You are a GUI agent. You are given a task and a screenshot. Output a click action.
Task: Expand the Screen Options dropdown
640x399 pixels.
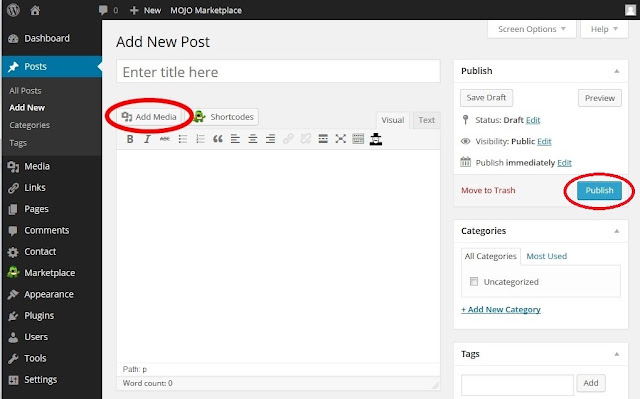[x=532, y=29]
